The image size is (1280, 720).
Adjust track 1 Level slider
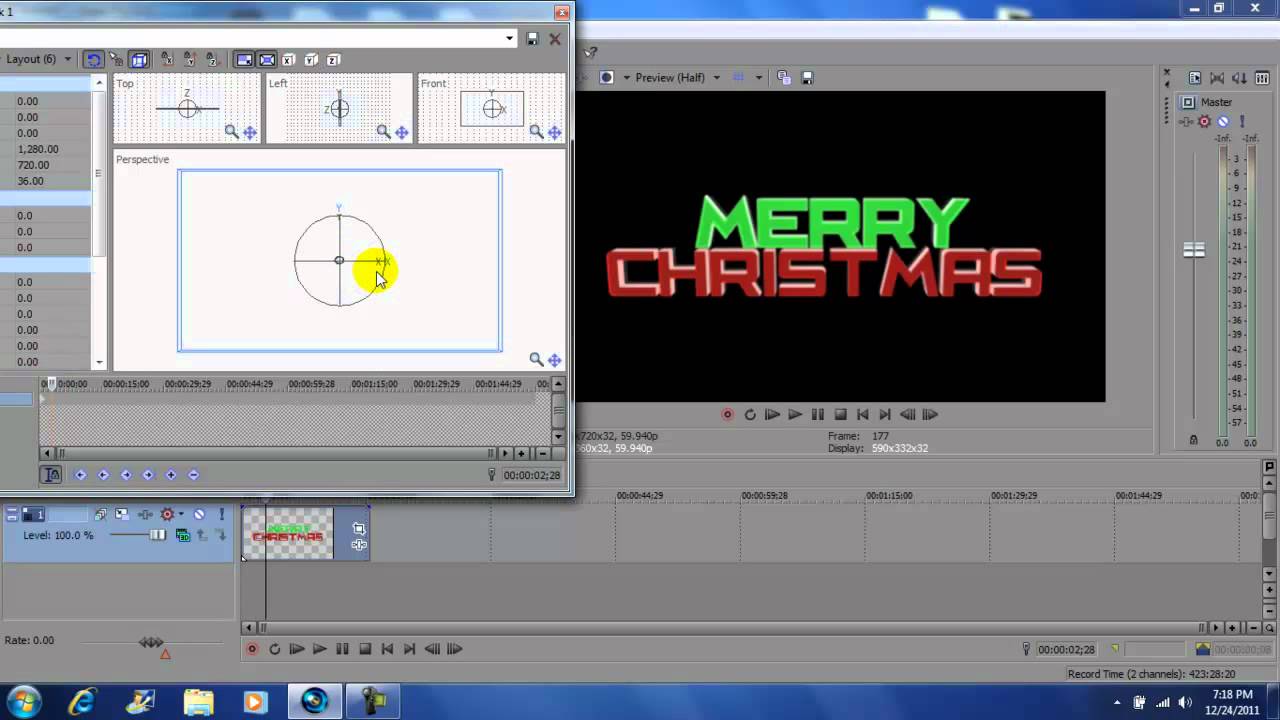point(157,535)
